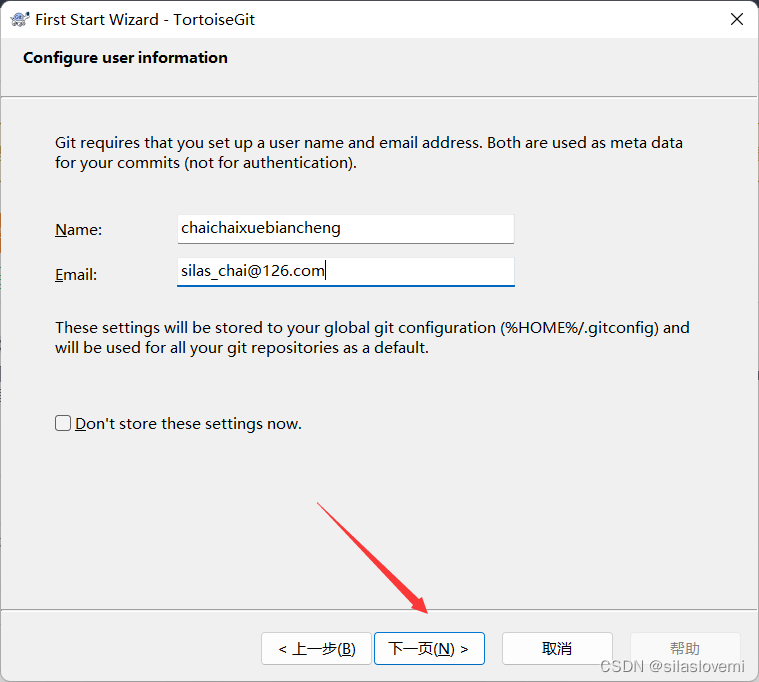Click into the Email input field
This screenshot has width=759, height=682.
click(x=346, y=272)
